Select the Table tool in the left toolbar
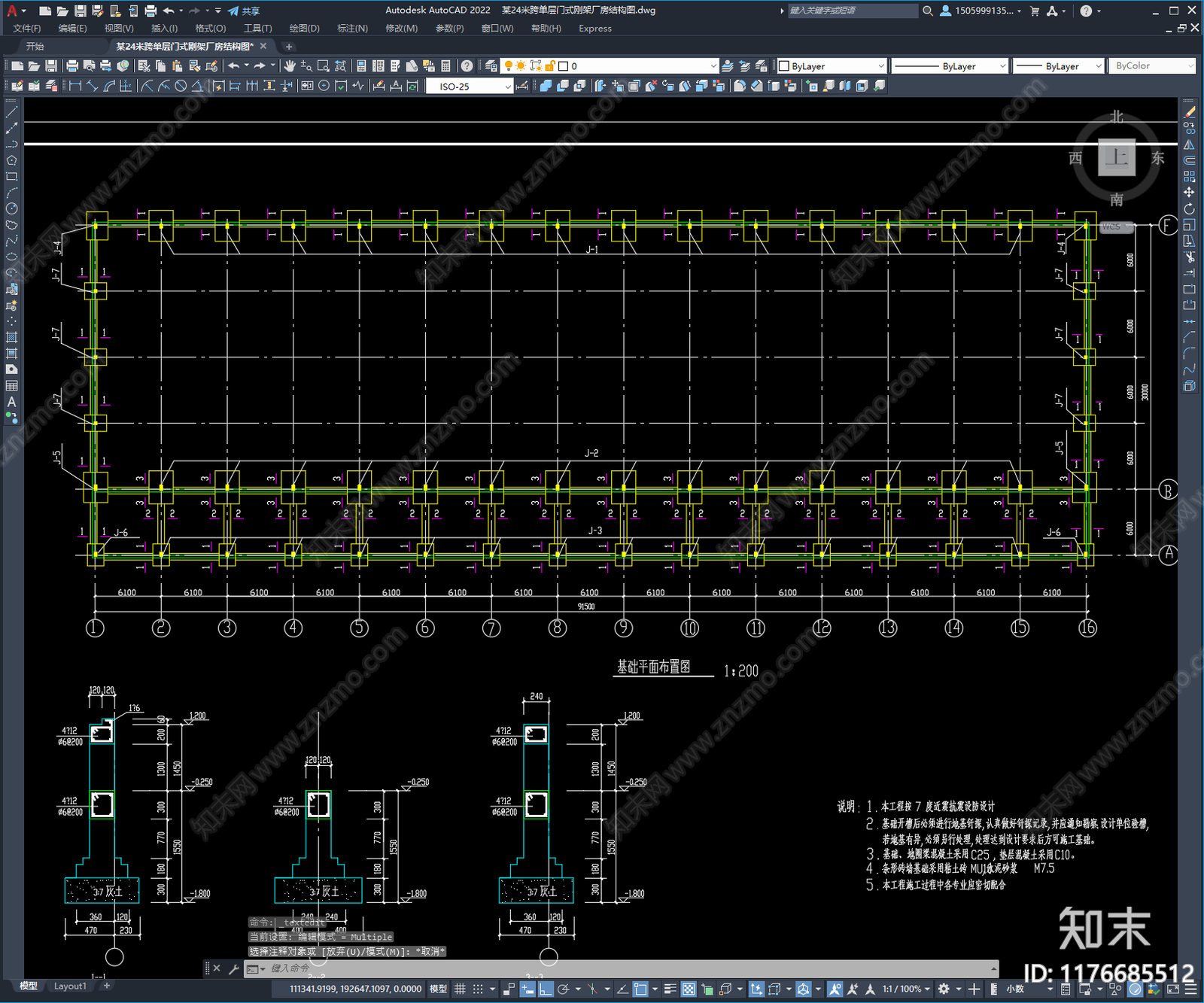 [11, 386]
